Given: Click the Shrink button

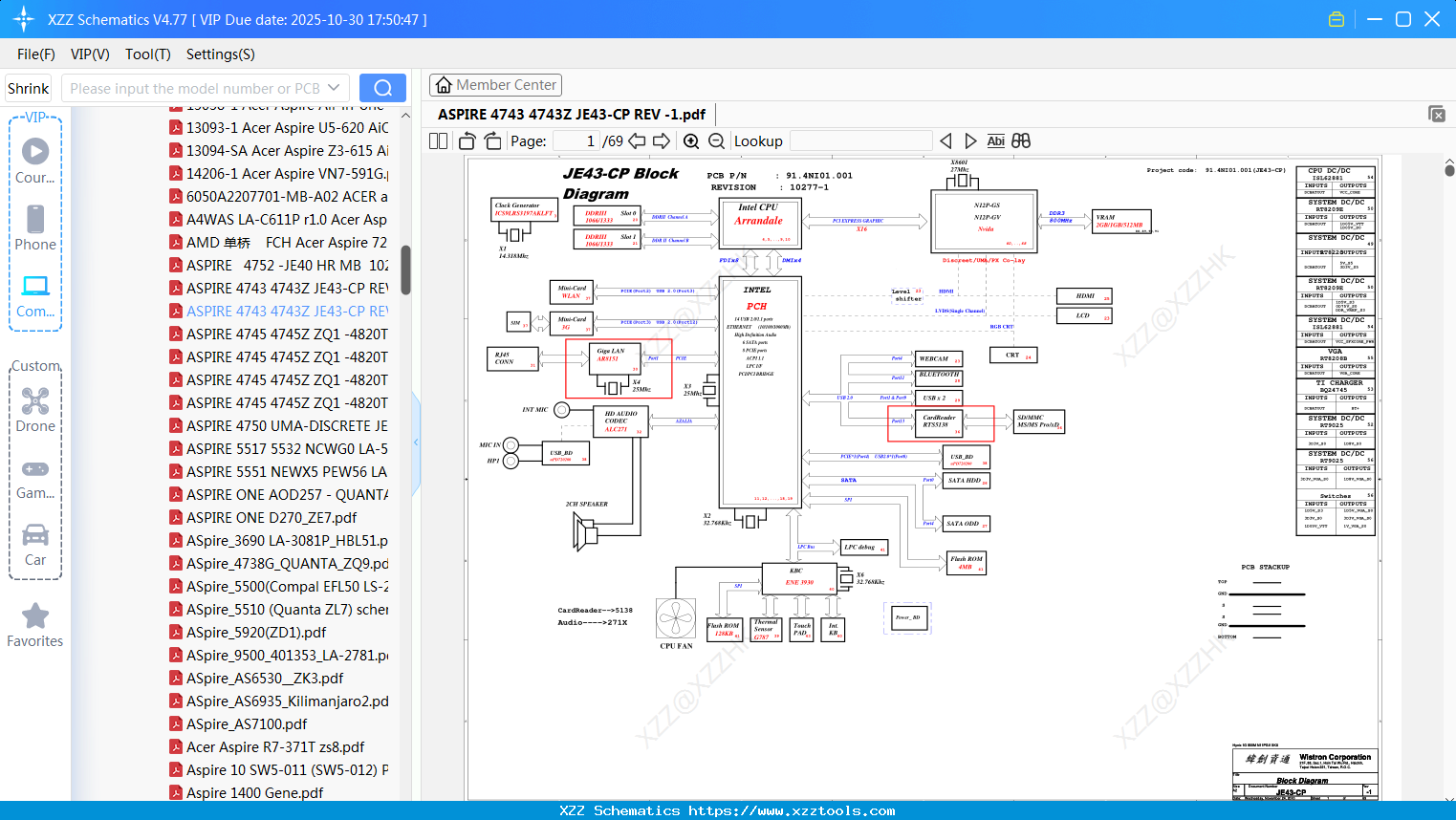Looking at the screenshot, I should point(29,88).
